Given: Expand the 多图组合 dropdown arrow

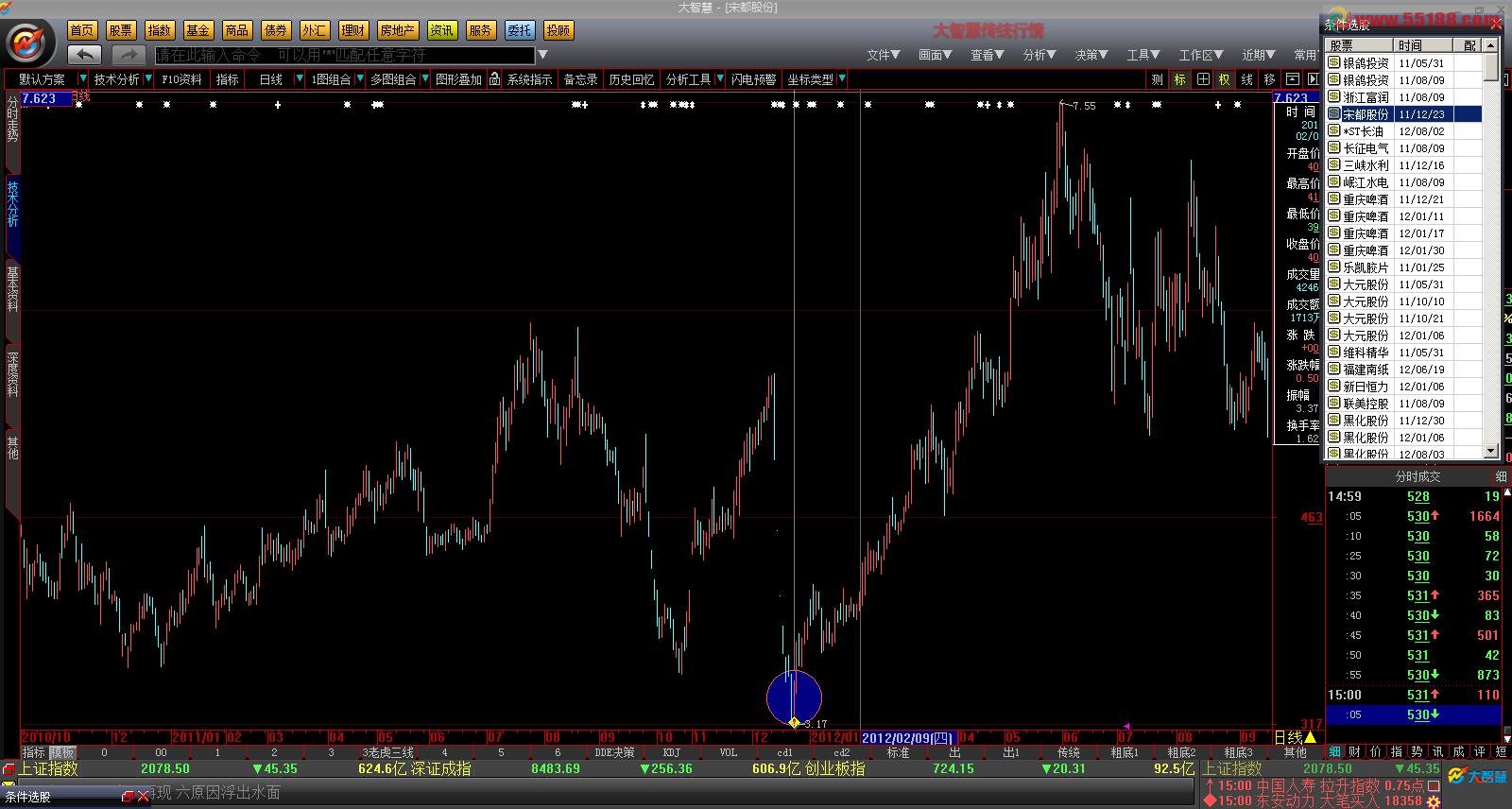Looking at the screenshot, I should [424, 79].
